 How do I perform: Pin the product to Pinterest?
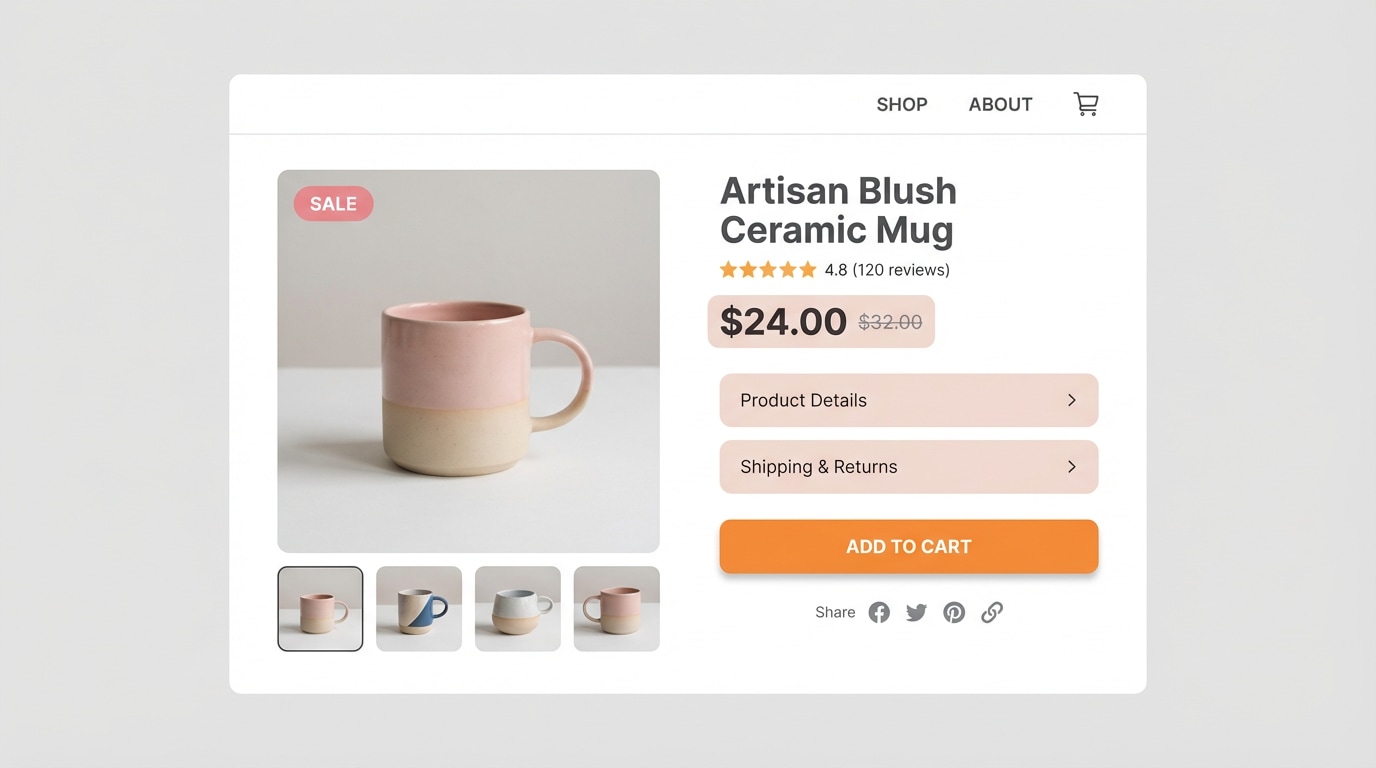tap(954, 611)
